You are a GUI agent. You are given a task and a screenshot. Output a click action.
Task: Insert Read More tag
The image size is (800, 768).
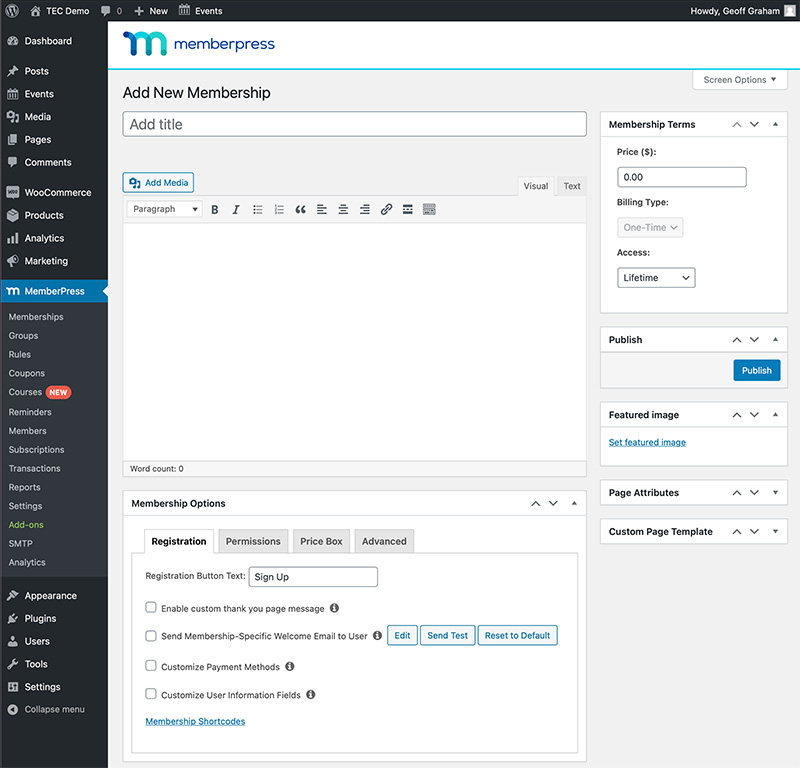(408, 209)
